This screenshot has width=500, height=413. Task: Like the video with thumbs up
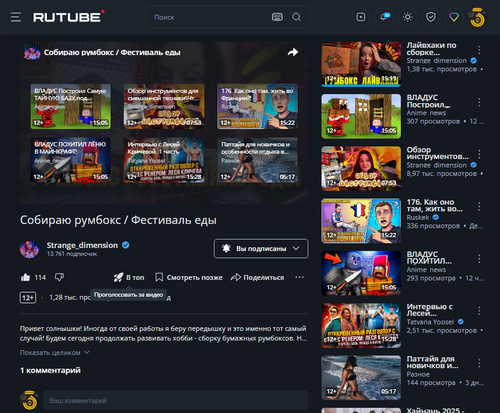pos(25,277)
